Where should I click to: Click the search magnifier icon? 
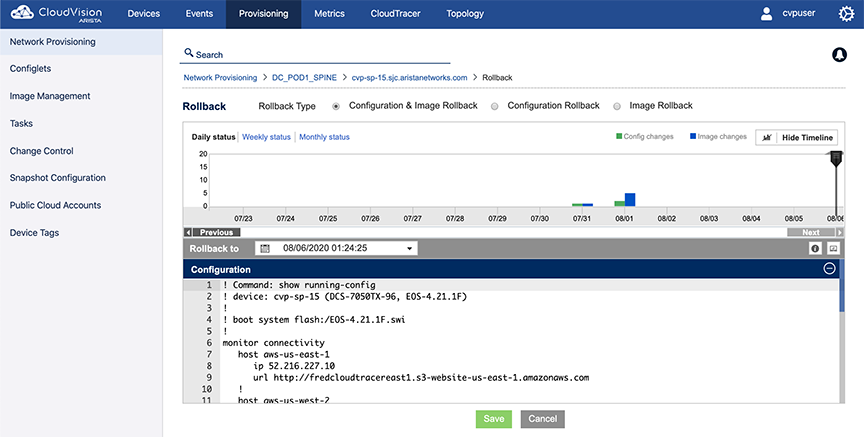pos(189,53)
